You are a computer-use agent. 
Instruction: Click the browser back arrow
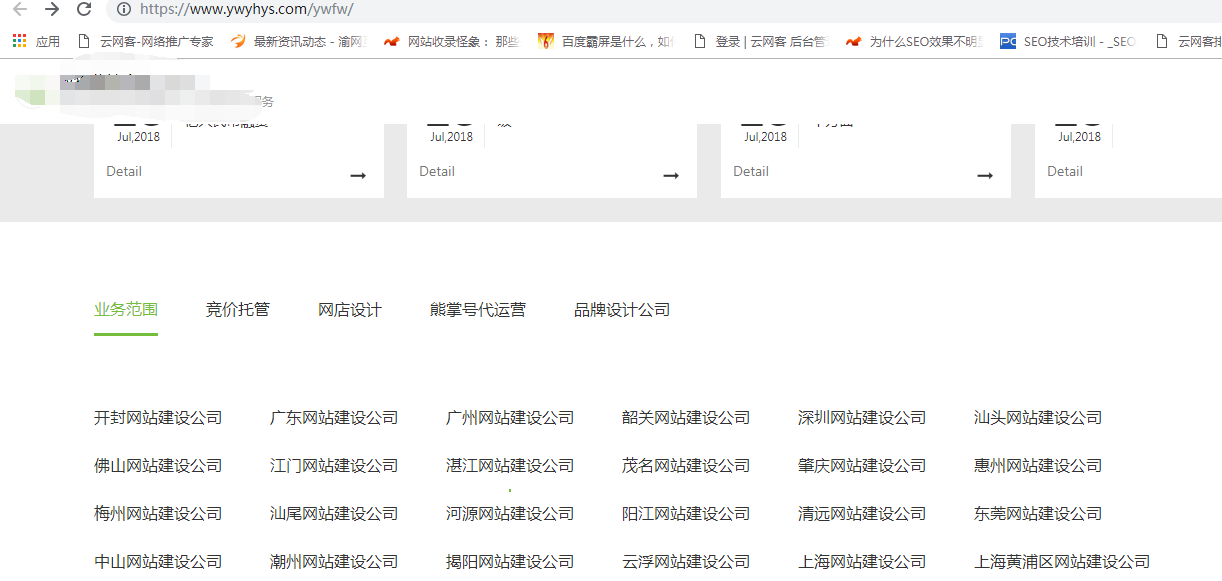(20, 9)
